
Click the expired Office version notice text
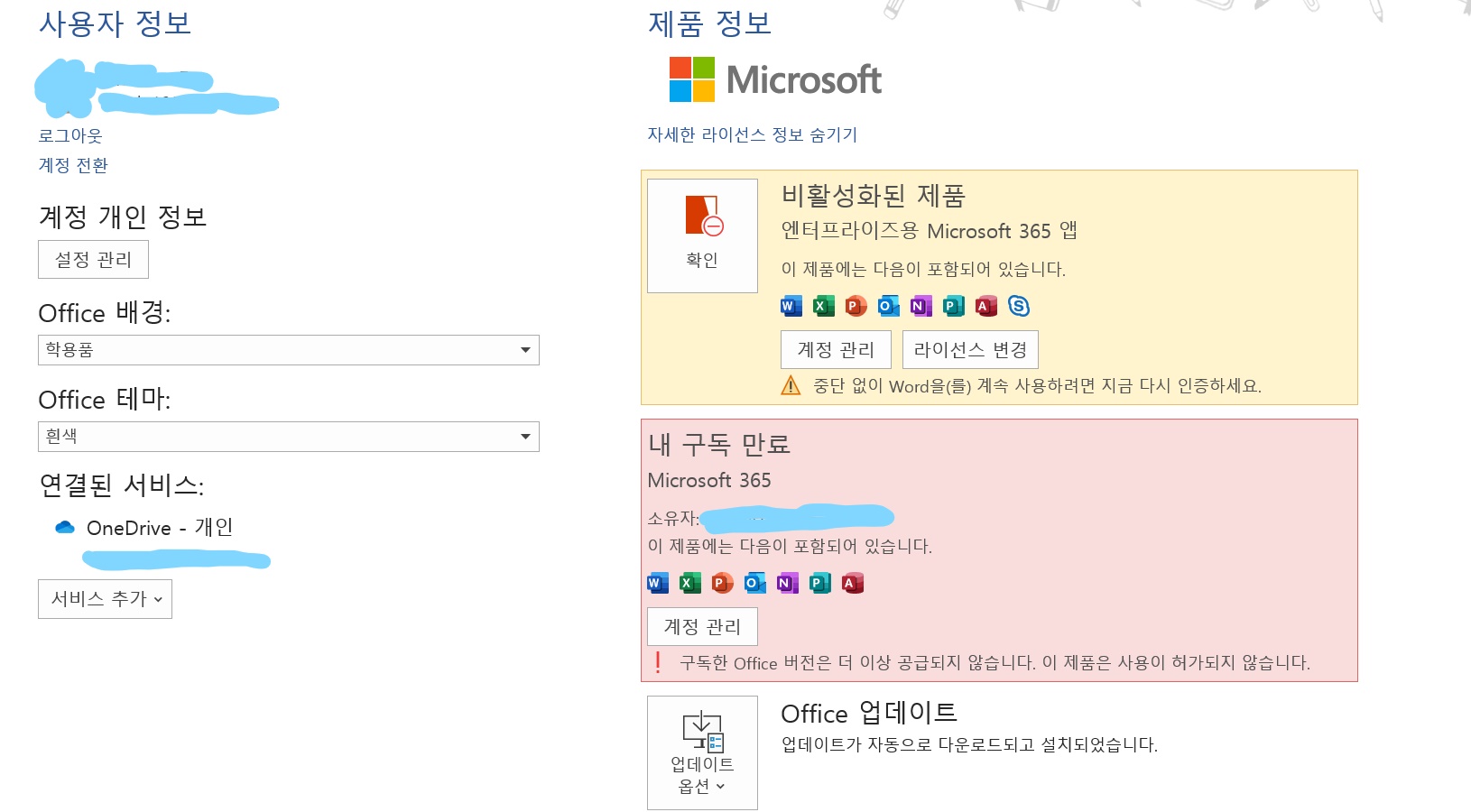[995, 663]
